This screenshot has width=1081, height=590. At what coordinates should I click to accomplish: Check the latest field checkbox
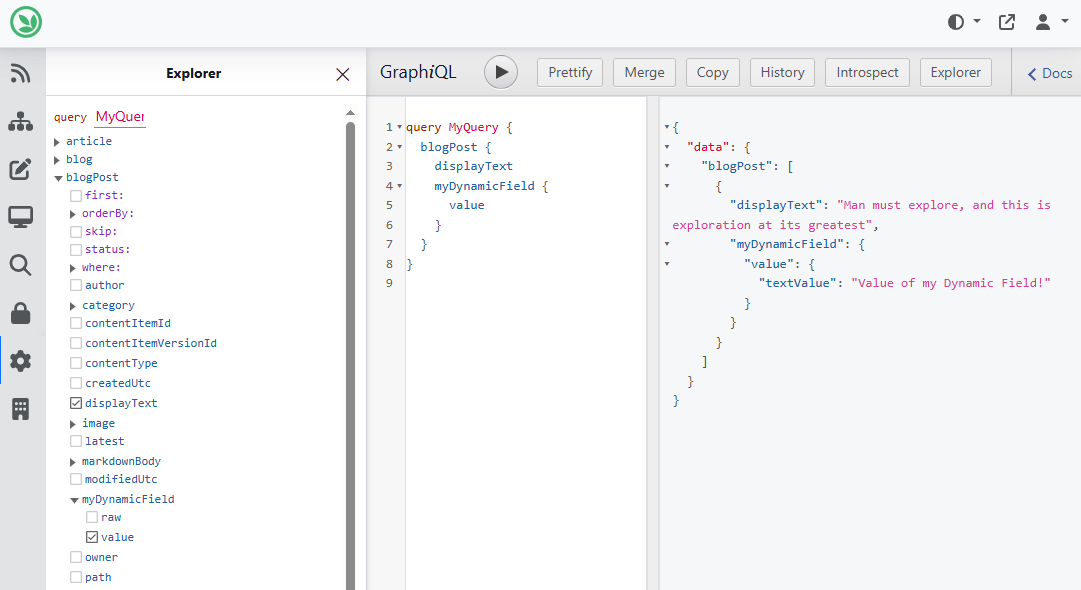[76, 441]
